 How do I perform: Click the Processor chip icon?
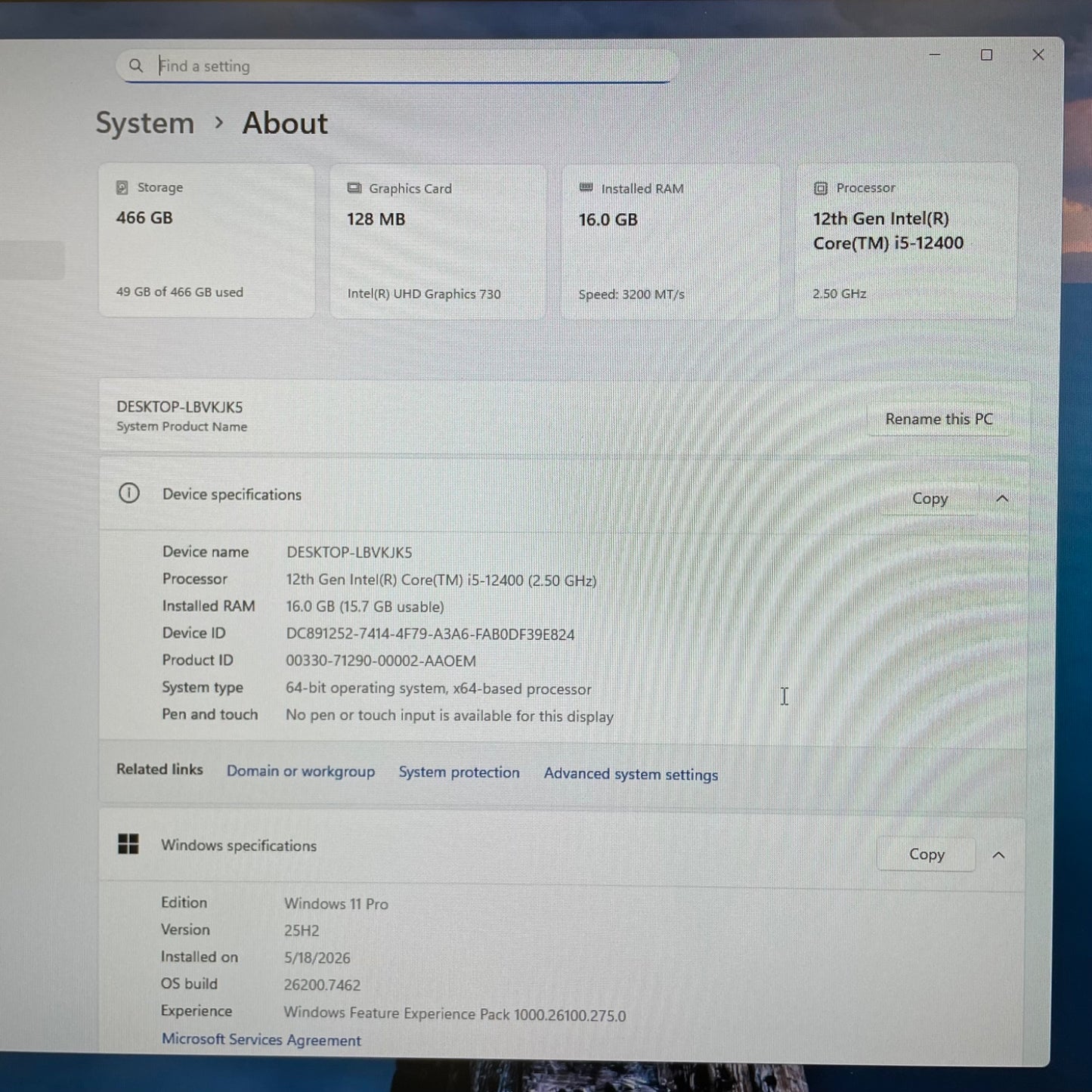point(821,188)
